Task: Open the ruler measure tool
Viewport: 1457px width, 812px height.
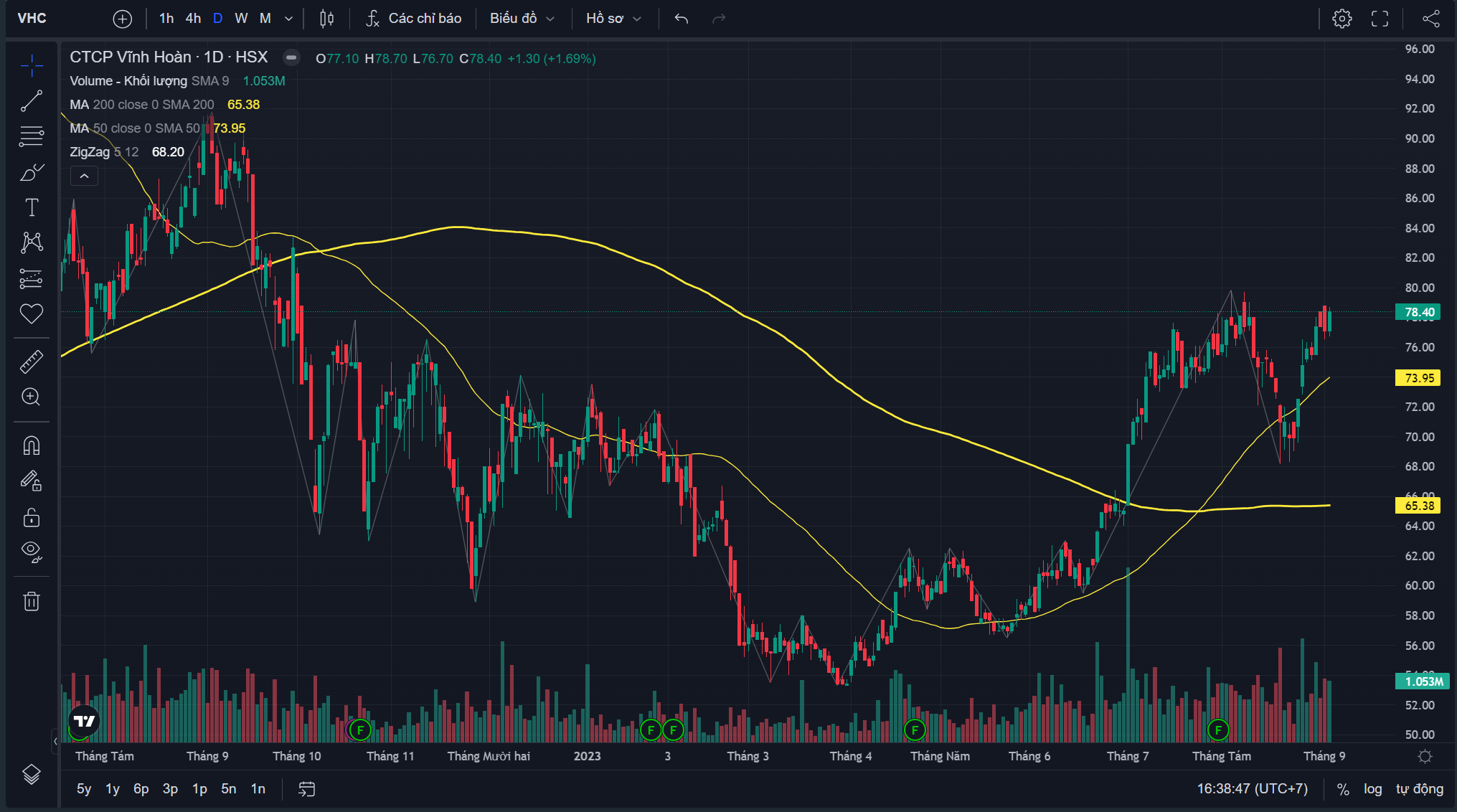Action: click(x=31, y=362)
